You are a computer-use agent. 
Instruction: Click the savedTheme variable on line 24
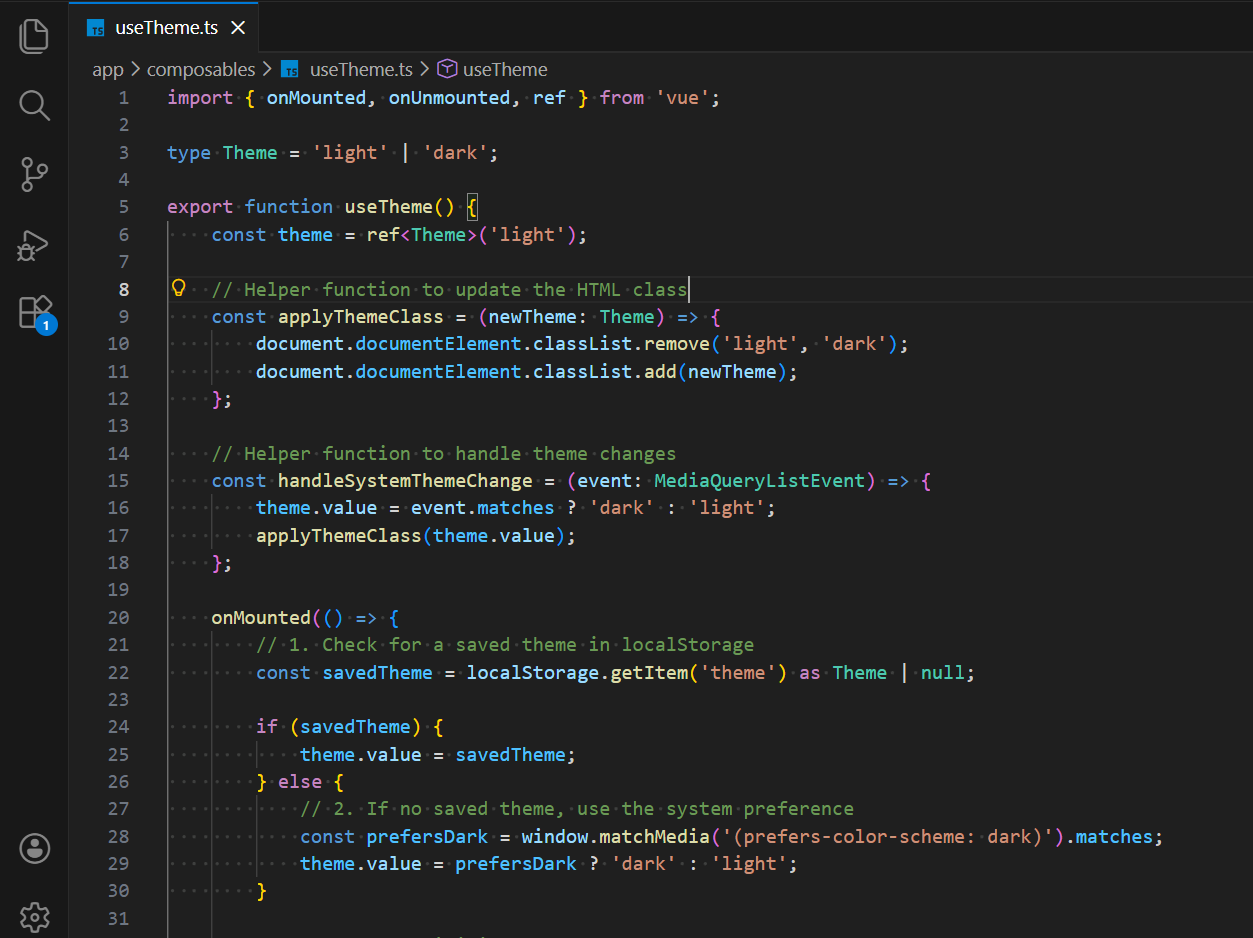[x=355, y=727]
